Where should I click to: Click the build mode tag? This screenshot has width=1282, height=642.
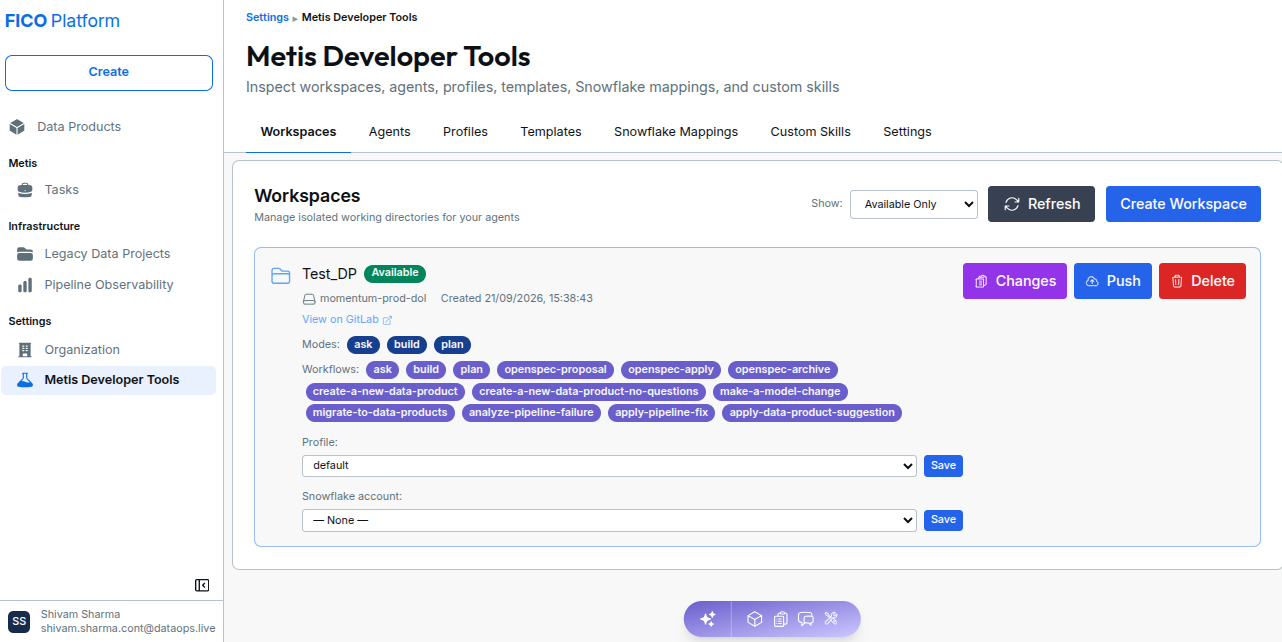[x=407, y=345]
